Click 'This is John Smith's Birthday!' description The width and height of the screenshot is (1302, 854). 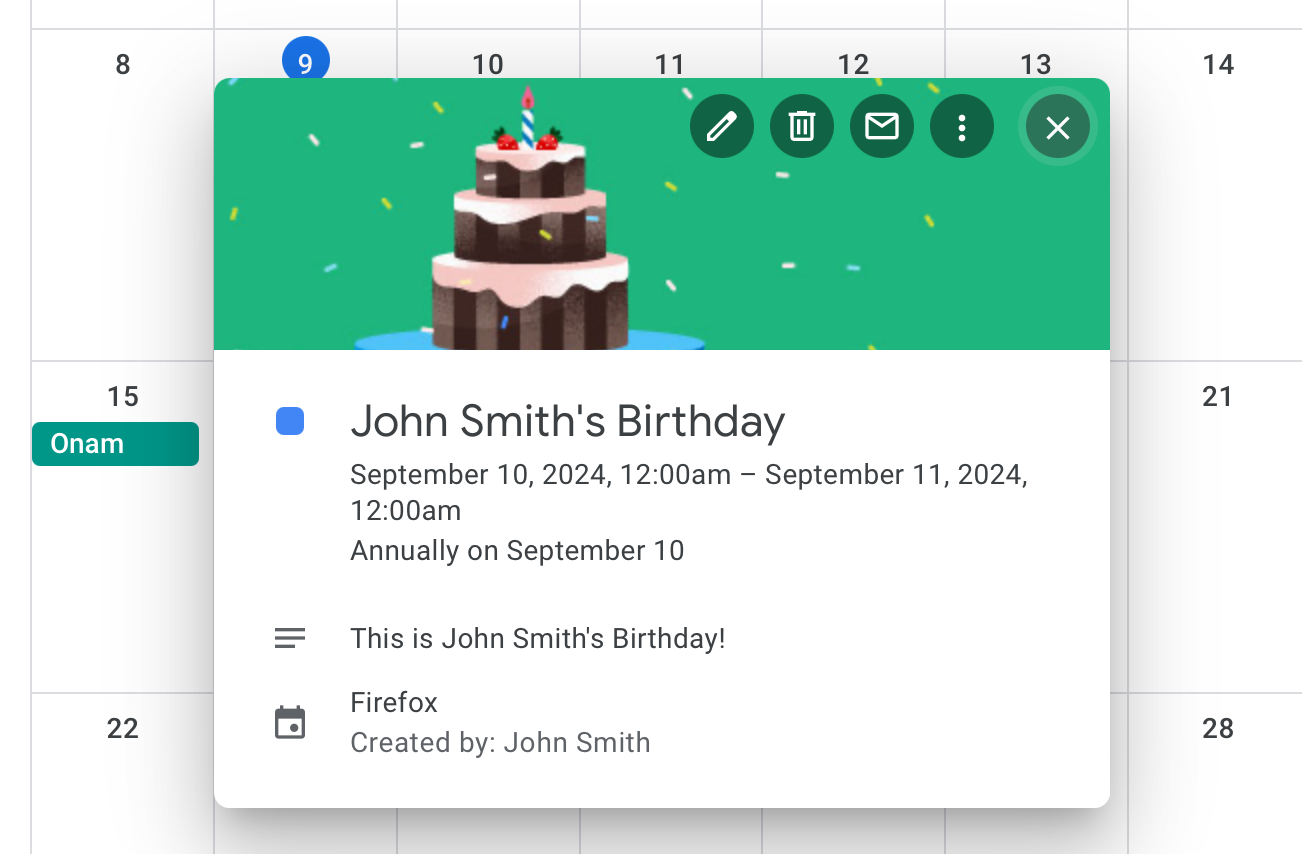click(538, 639)
